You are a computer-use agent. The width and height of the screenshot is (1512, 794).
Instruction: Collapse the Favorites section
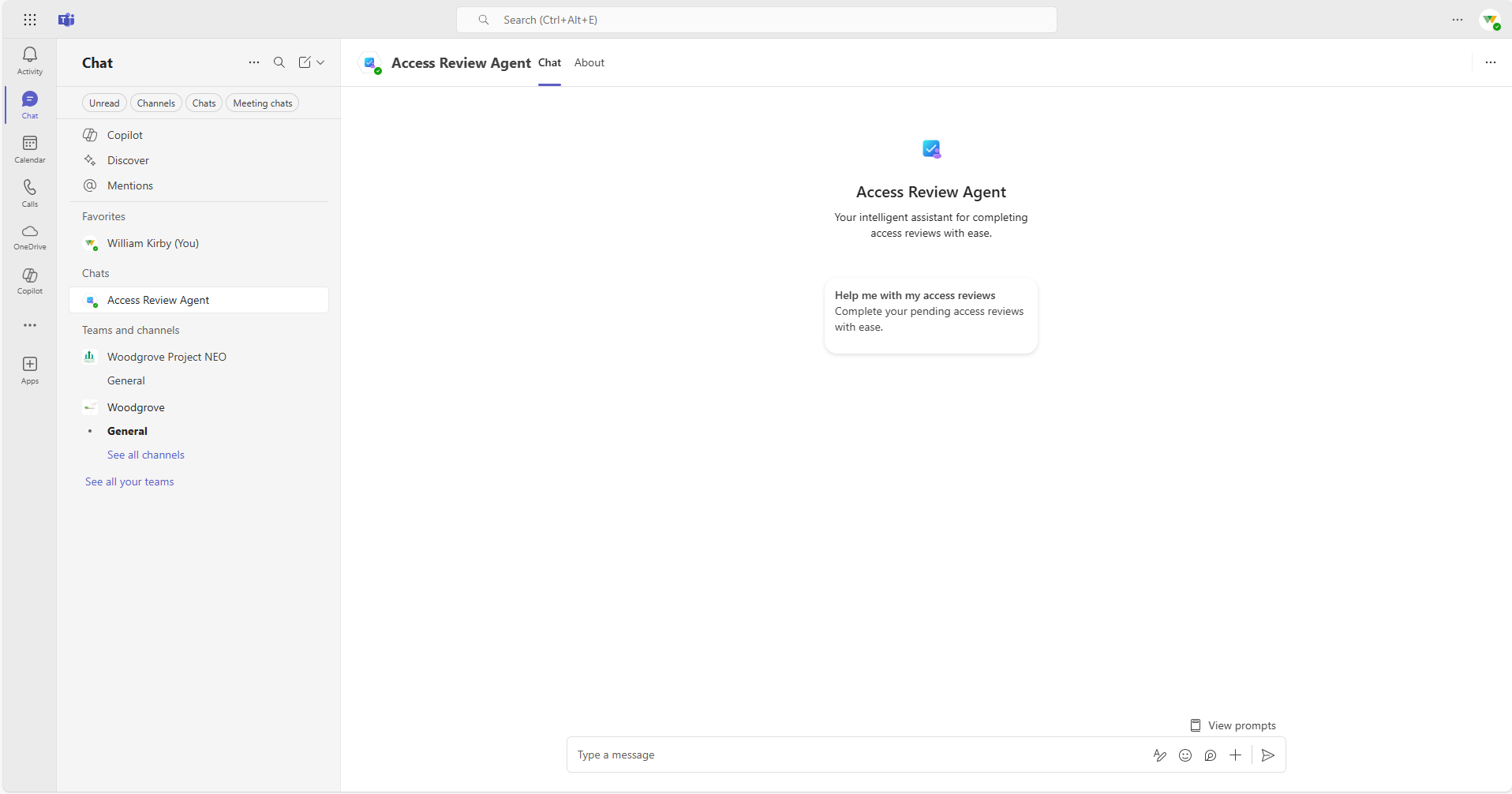click(103, 216)
